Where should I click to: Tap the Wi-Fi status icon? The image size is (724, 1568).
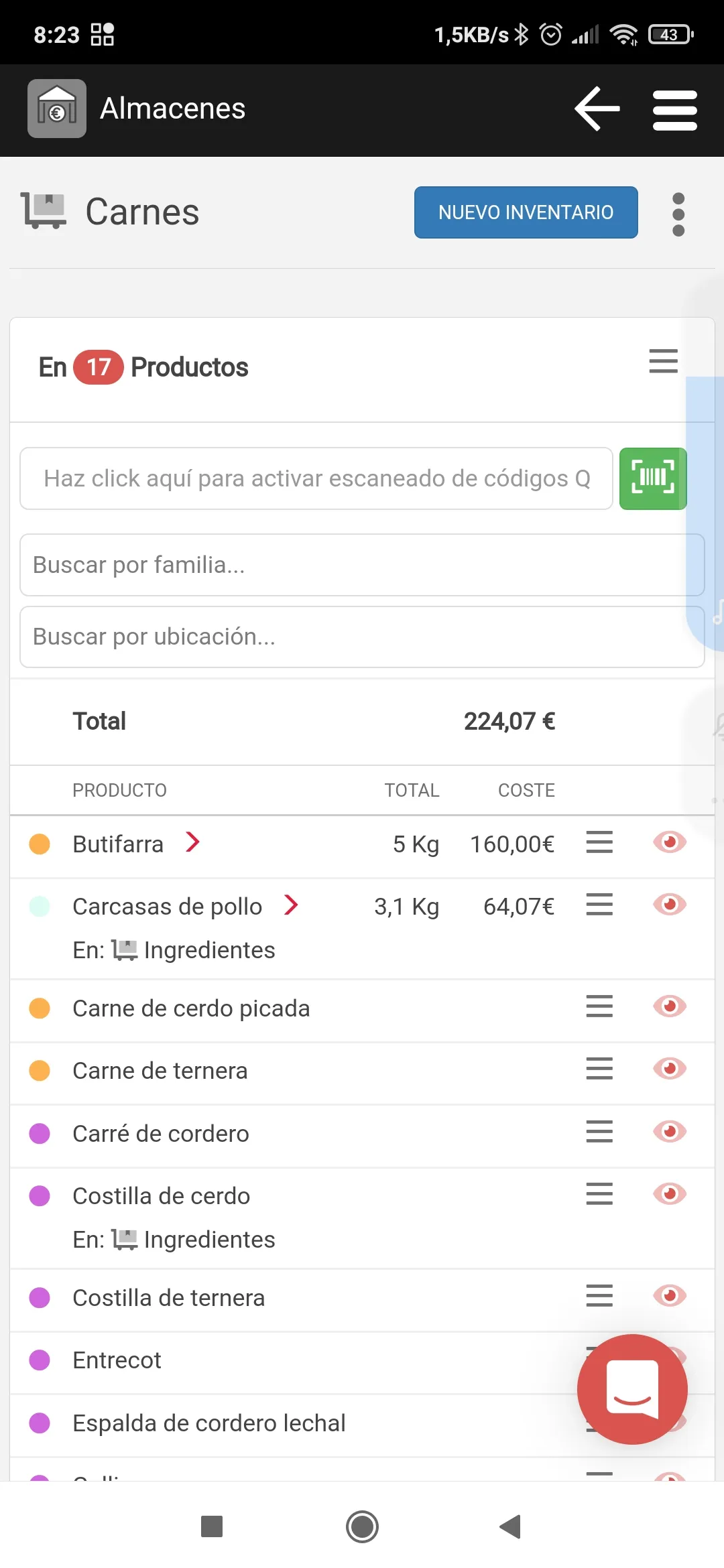tap(623, 34)
